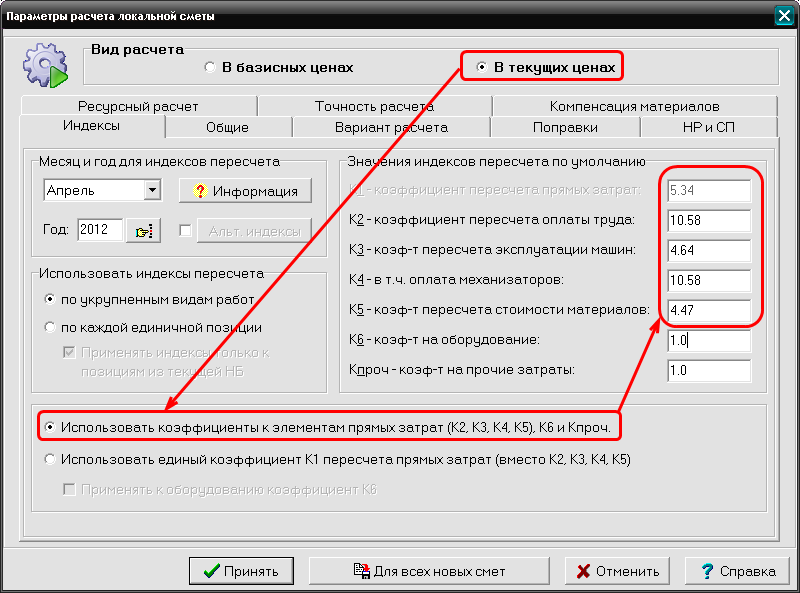Toggle the Альт. индексы checkbox
Image resolution: width=800 pixels, height=593 pixels.
click(185, 231)
